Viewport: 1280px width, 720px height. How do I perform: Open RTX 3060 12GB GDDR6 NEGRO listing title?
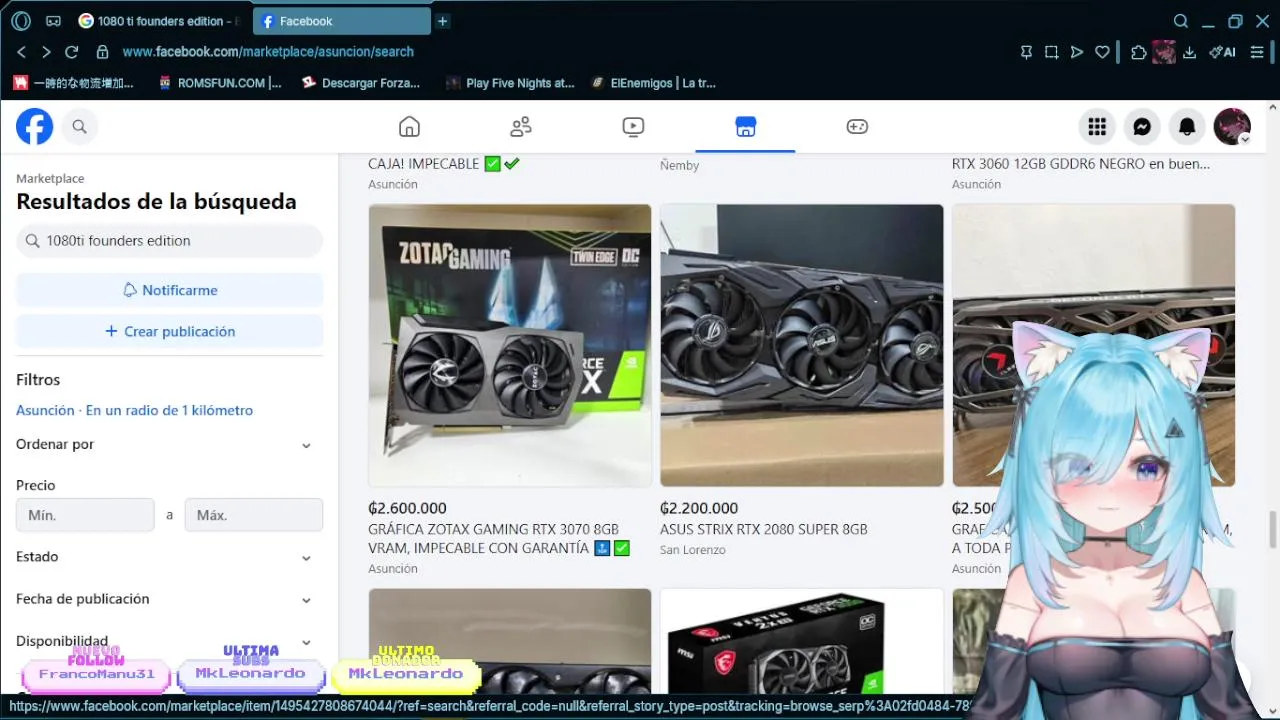click(1081, 164)
